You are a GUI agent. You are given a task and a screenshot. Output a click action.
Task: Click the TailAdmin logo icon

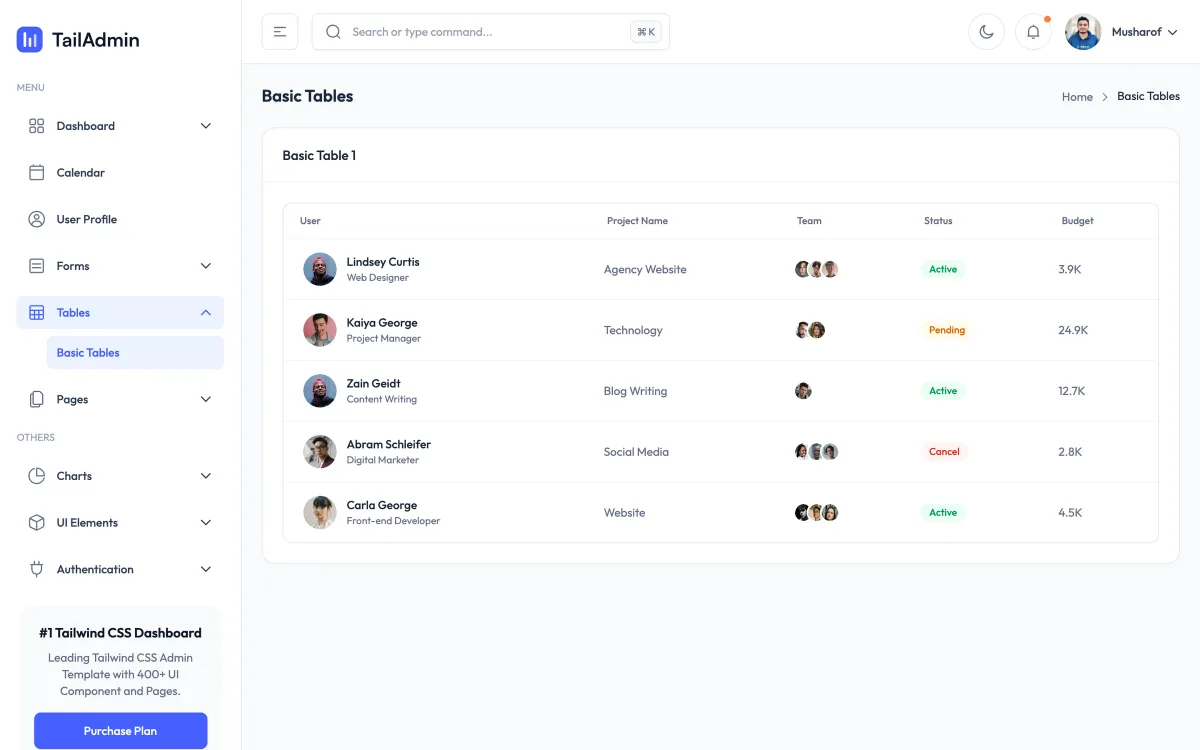pyautogui.click(x=30, y=40)
